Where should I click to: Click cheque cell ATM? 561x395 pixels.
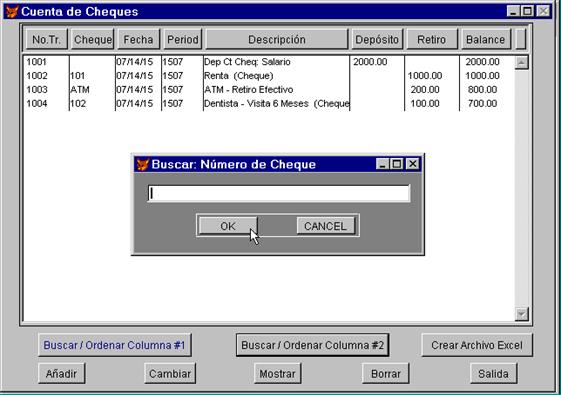tap(80, 90)
